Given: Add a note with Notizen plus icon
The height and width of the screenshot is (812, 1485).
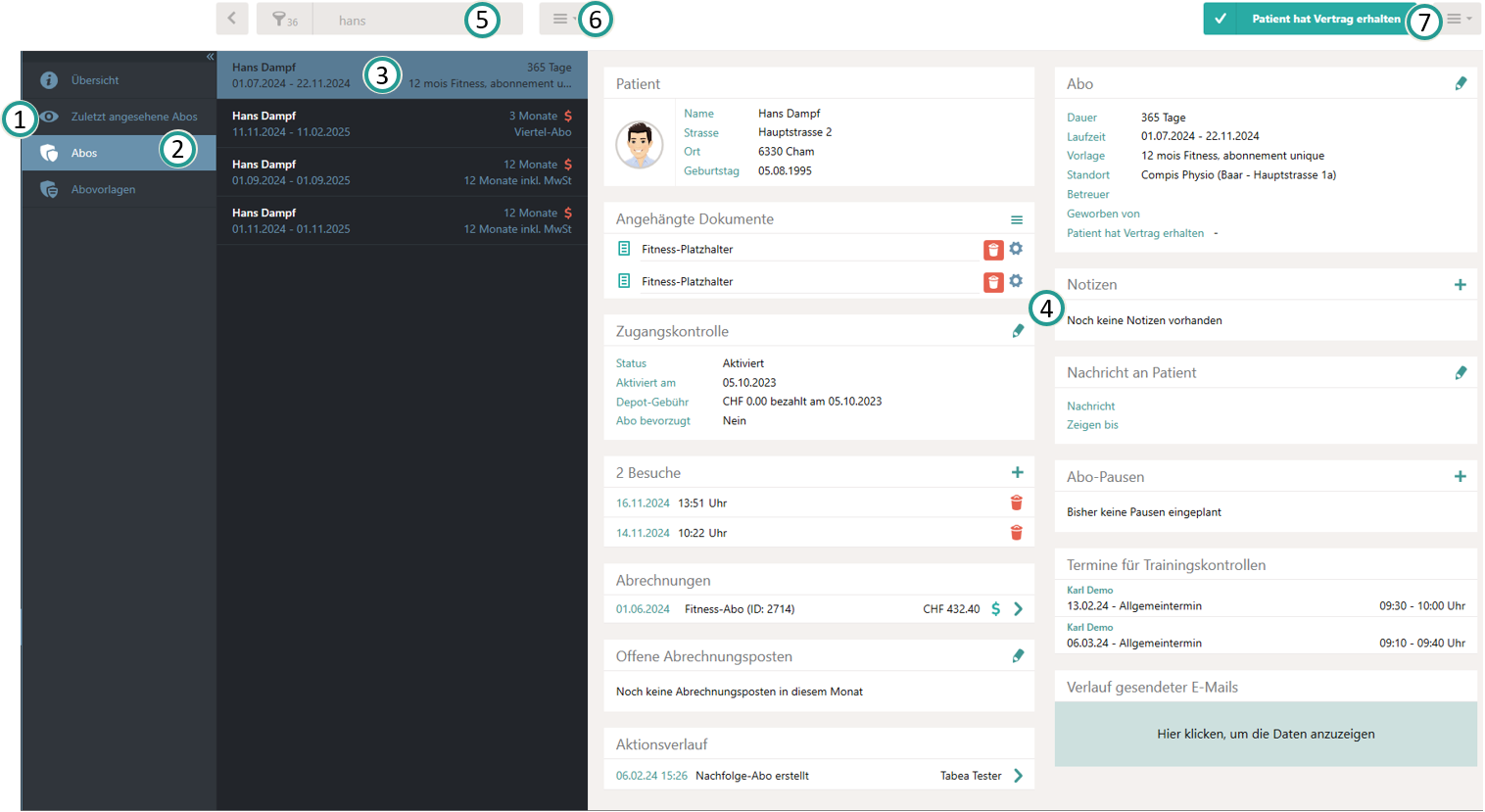Looking at the screenshot, I should coord(1460,284).
